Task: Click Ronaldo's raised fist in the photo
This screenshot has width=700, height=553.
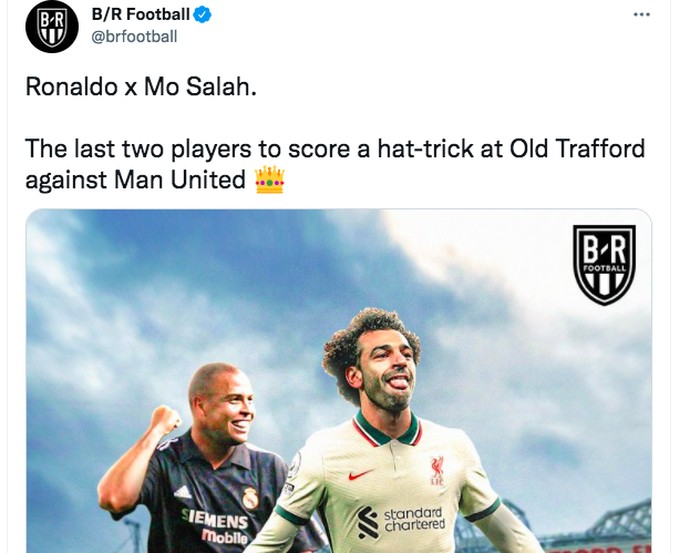Action: pos(165,420)
